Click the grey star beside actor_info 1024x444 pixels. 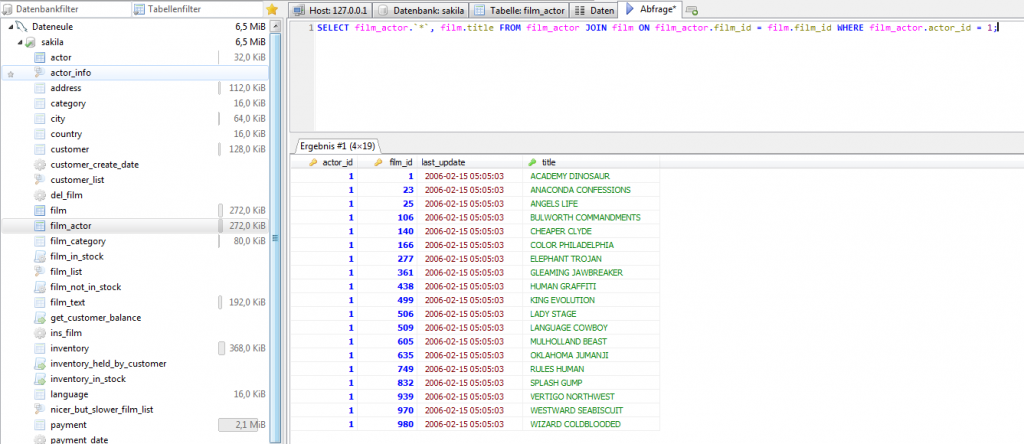11,74
